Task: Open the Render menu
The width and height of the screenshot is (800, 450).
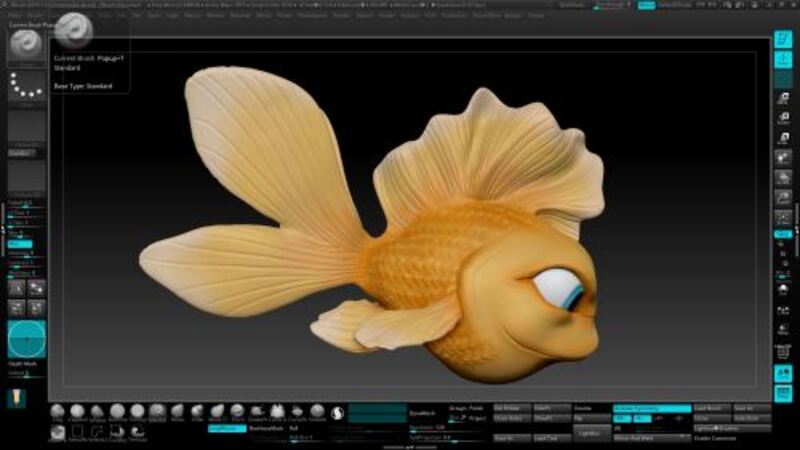Action: (341, 15)
